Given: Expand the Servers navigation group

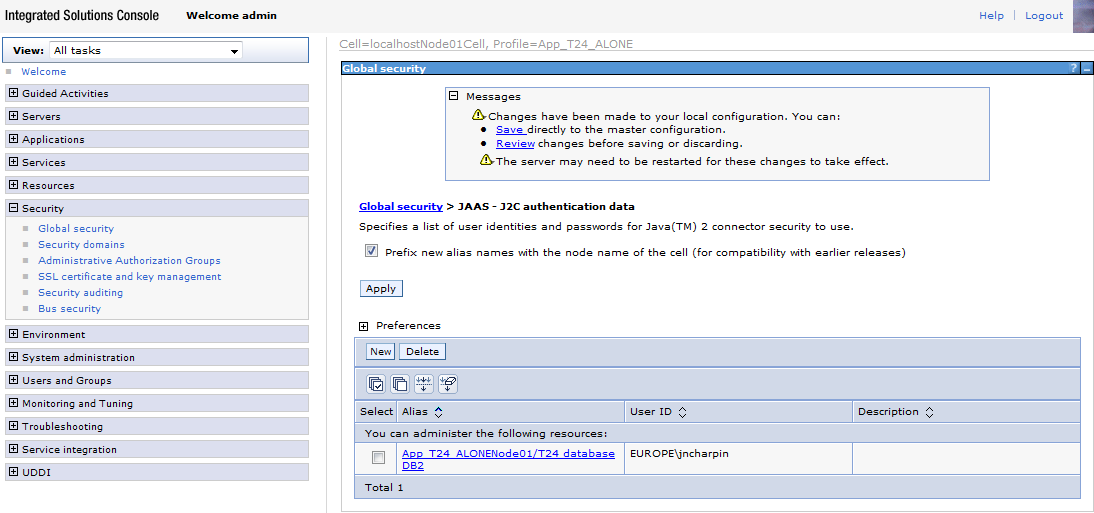Looking at the screenshot, I should point(13,116).
